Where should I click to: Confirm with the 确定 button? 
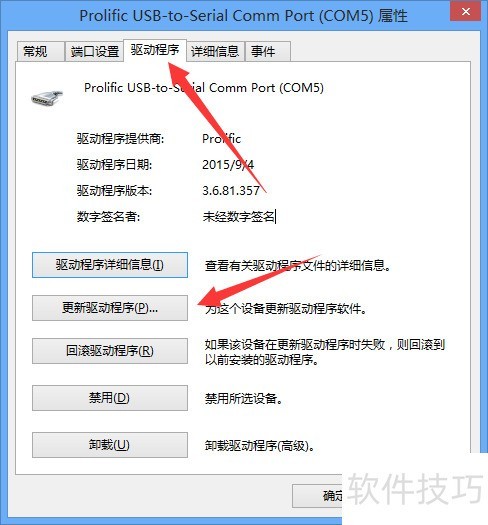point(318,496)
